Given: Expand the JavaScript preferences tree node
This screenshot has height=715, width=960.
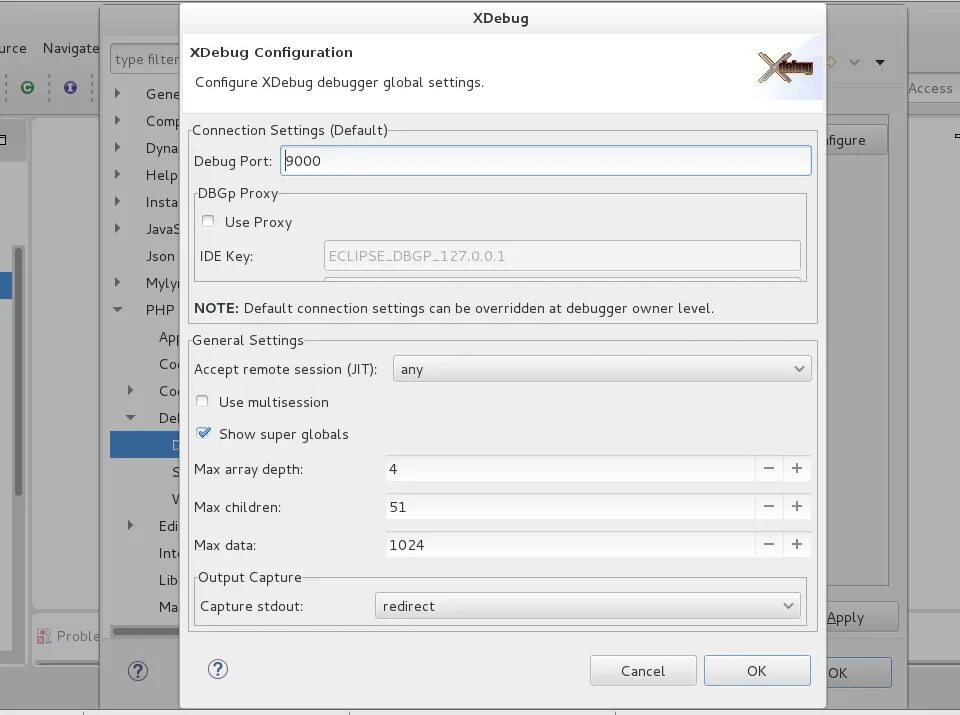Looking at the screenshot, I should [118, 228].
